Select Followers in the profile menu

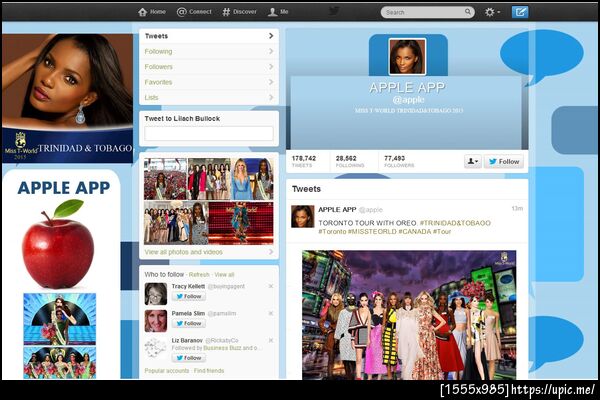click(x=209, y=67)
